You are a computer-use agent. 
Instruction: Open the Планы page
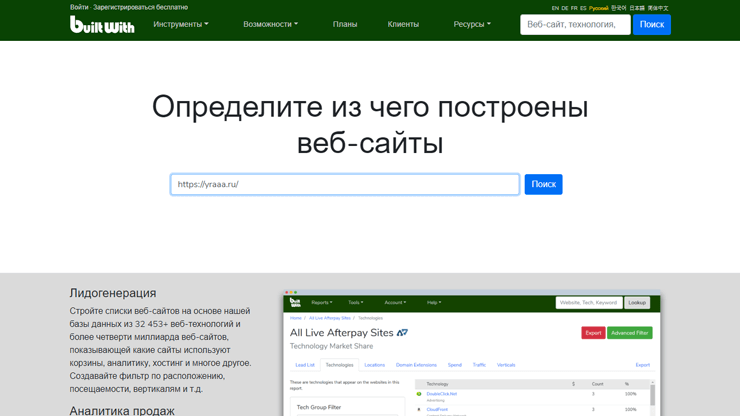(x=345, y=24)
